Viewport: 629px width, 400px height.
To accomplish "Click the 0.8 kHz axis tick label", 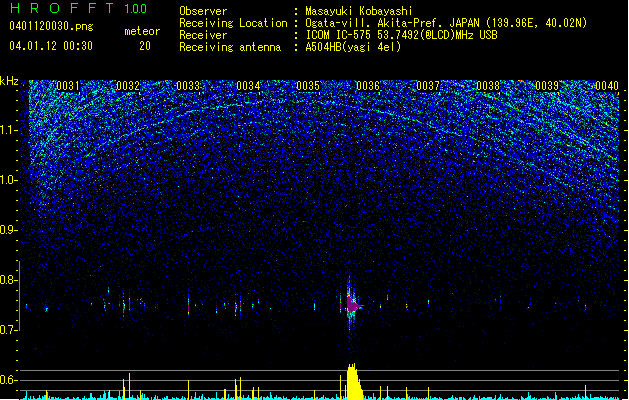I will pyautogui.click(x=8, y=280).
